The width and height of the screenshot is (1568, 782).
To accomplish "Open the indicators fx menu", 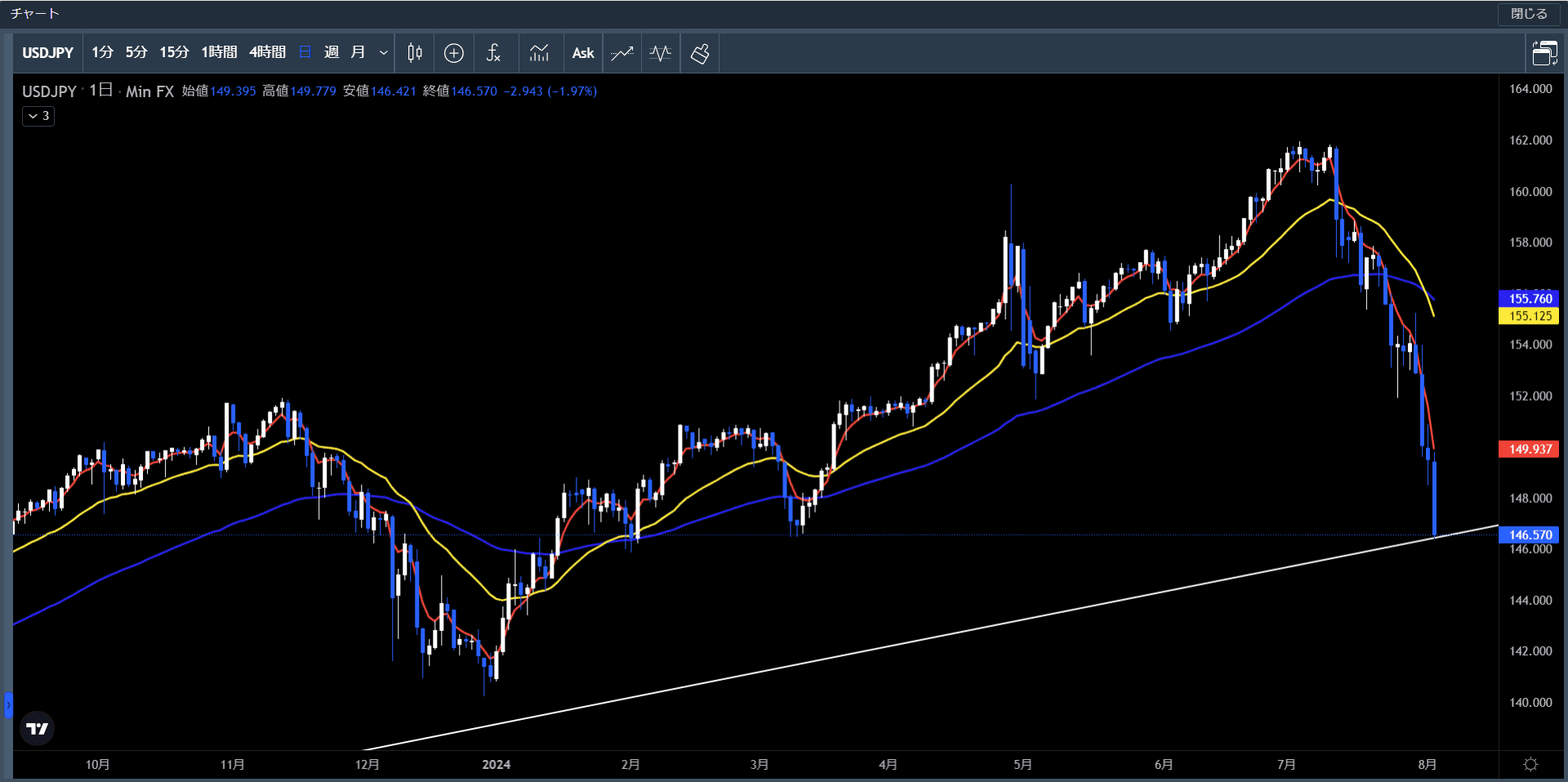I will click(493, 53).
